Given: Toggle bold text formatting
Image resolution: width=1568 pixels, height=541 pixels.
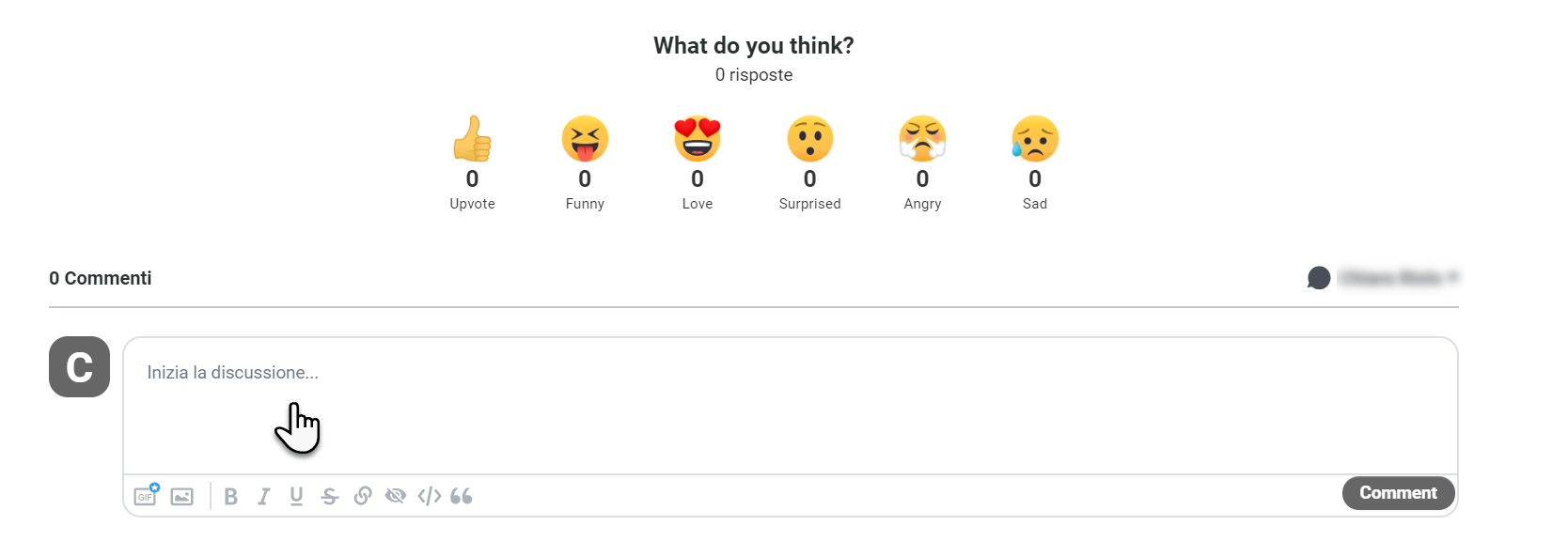Looking at the screenshot, I should pyautogui.click(x=231, y=497).
